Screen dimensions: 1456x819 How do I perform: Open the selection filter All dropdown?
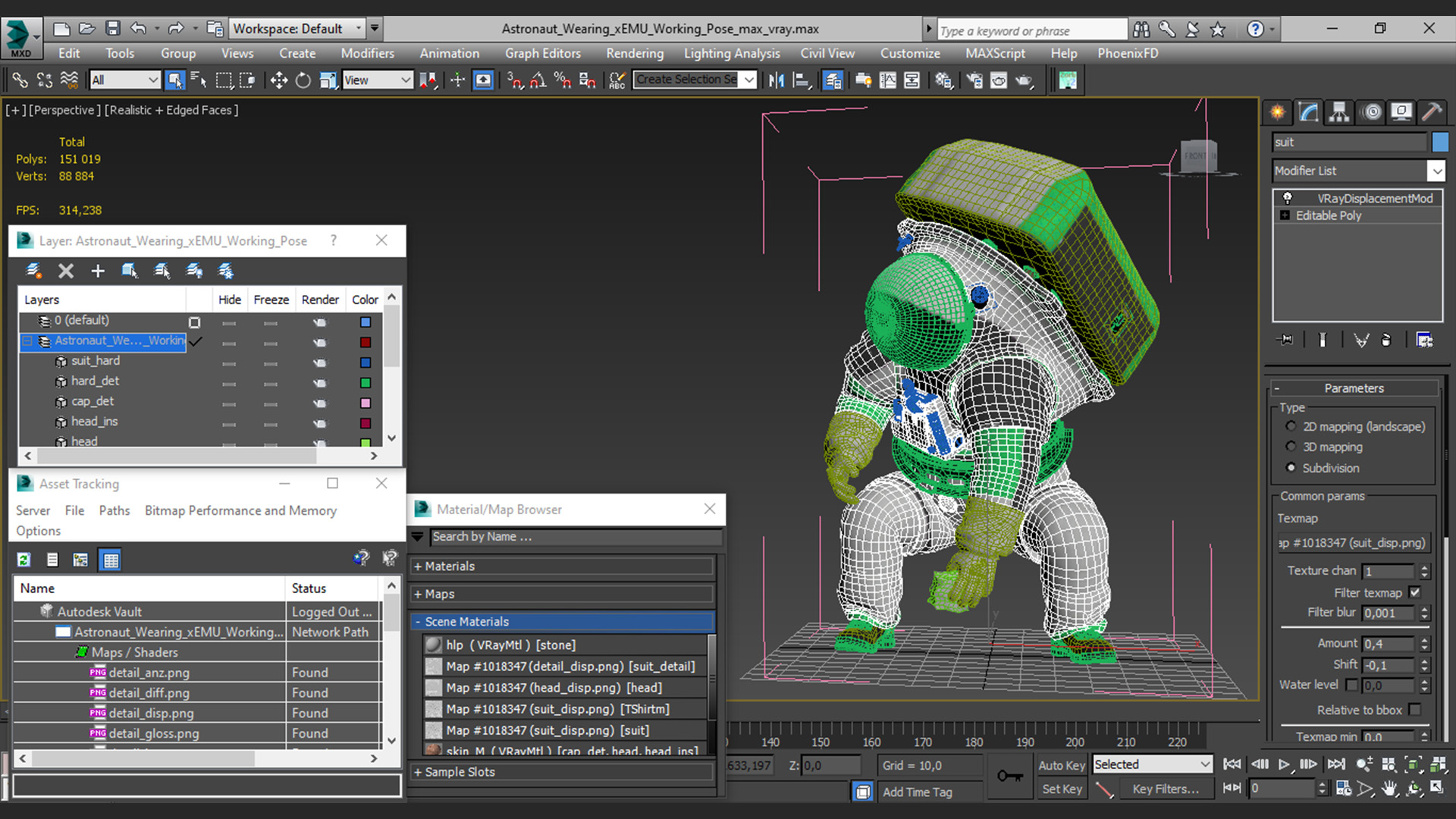[124, 80]
